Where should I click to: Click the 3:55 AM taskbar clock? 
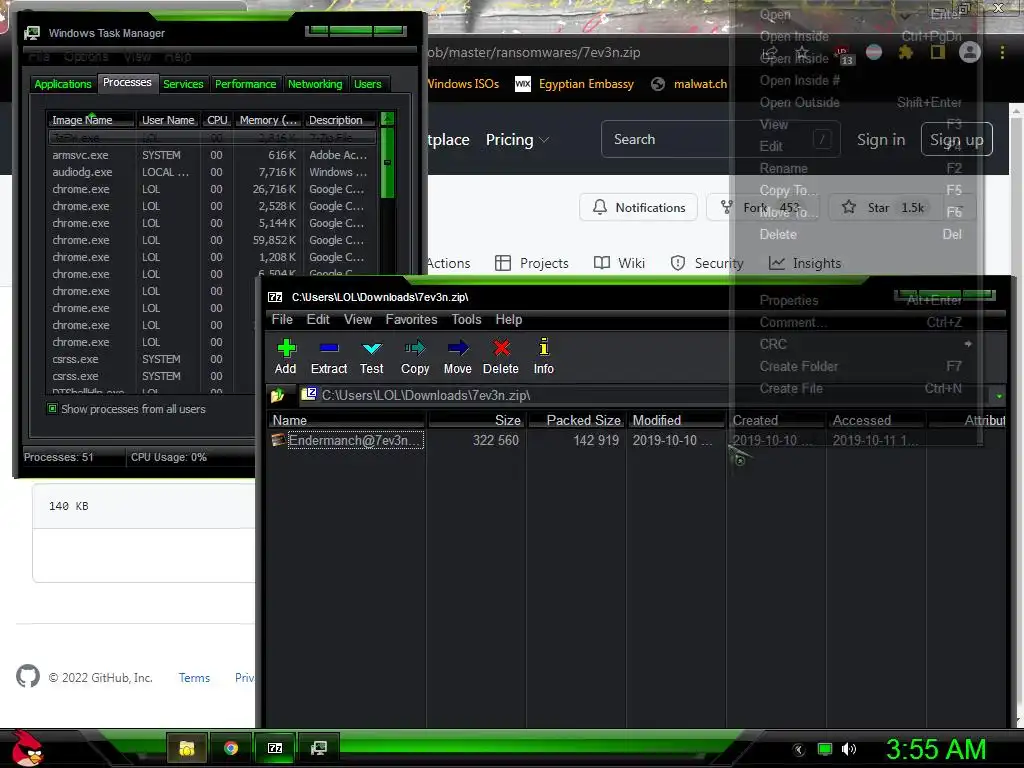(x=936, y=749)
